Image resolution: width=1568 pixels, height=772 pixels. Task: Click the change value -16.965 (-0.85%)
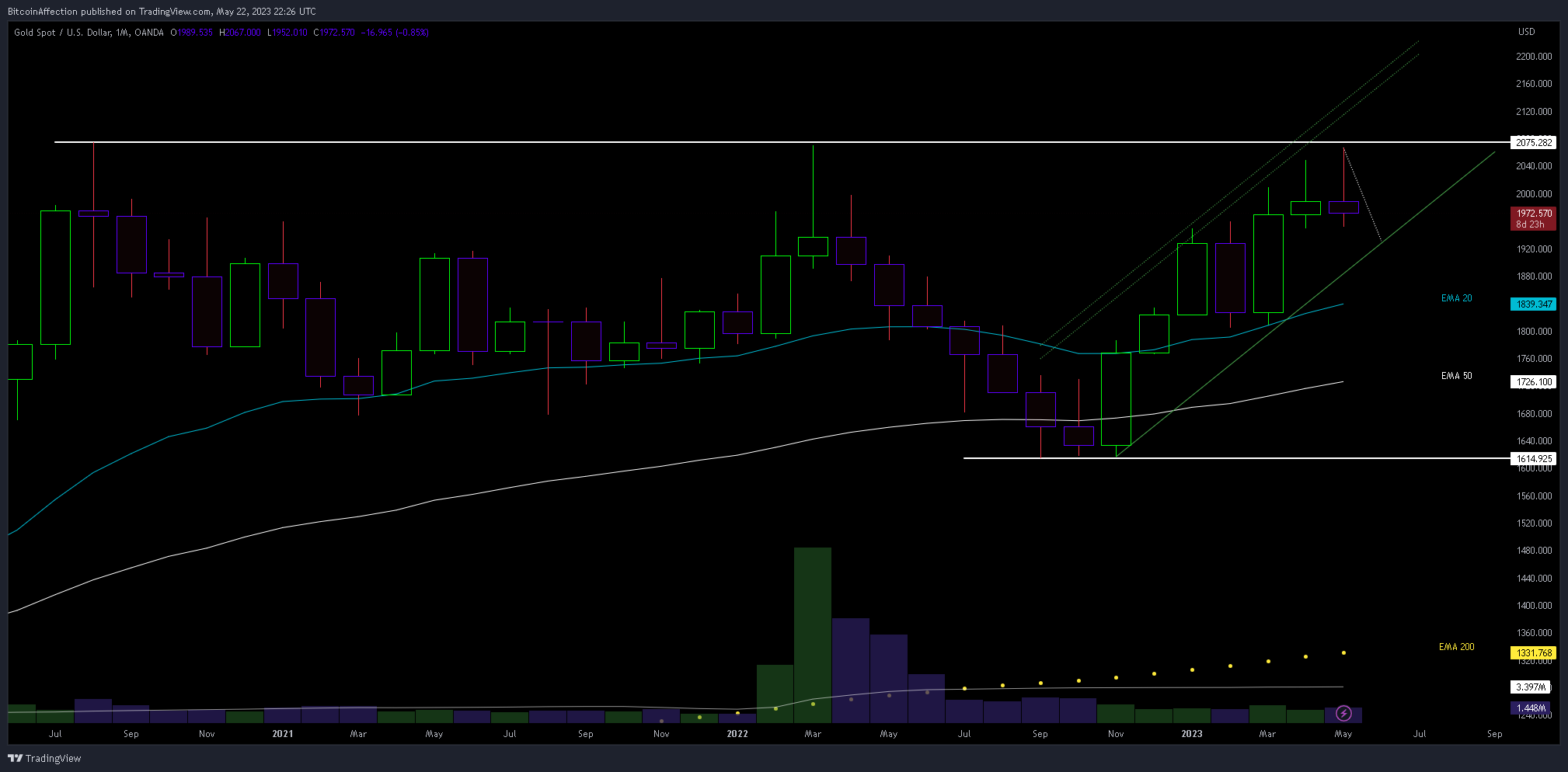pos(395,32)
